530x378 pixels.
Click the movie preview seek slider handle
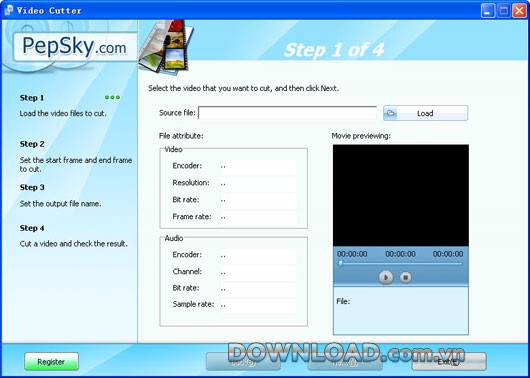[341, 263]
